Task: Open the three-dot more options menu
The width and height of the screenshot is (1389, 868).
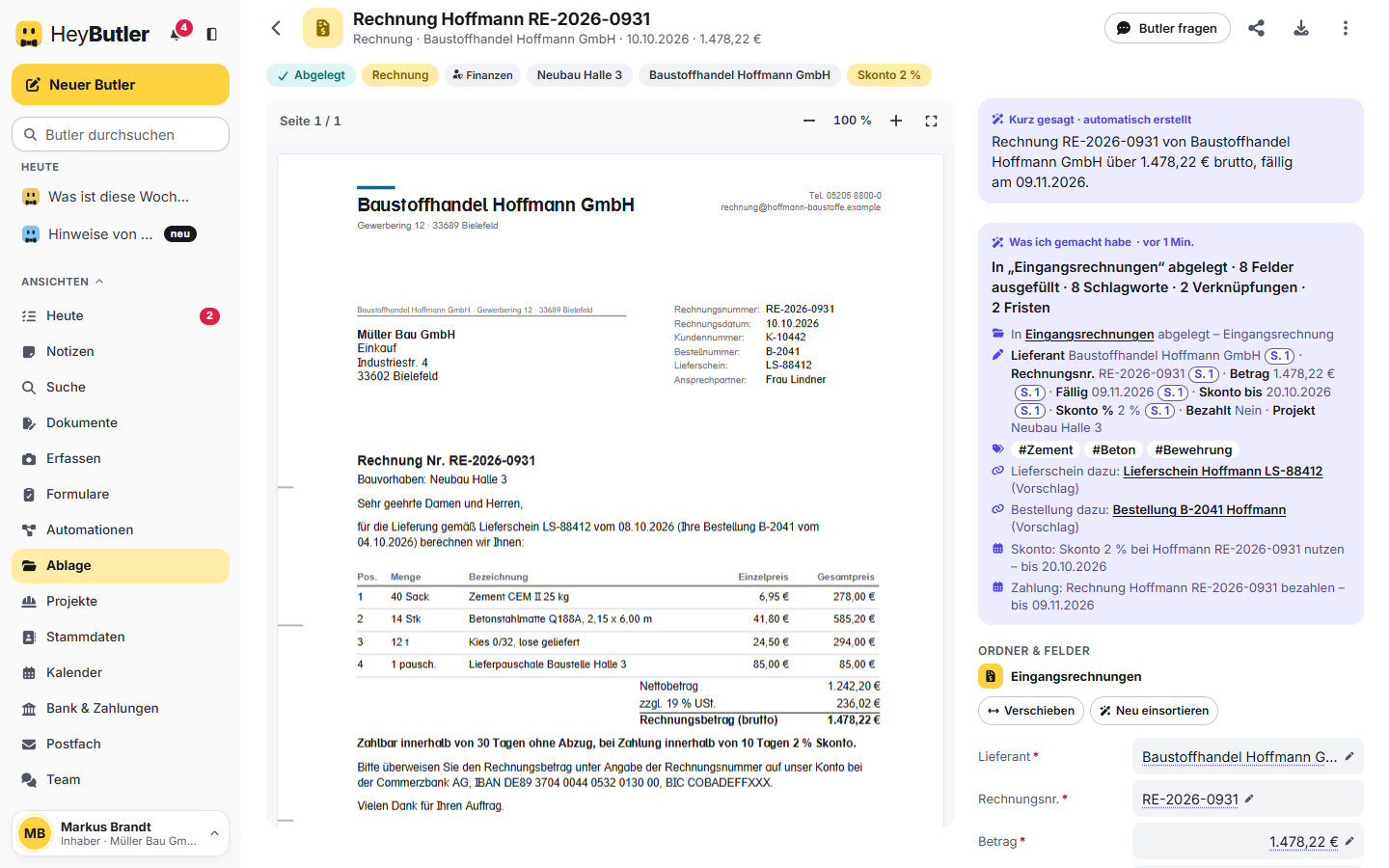Action: 1346,28
